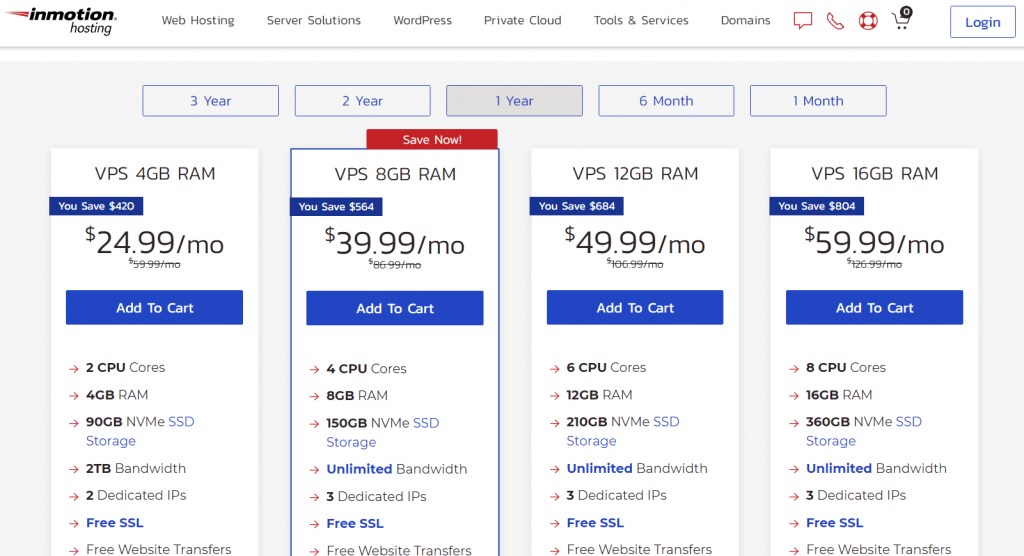
Task: Open the live chat icon
Action: tap(803, 21)
